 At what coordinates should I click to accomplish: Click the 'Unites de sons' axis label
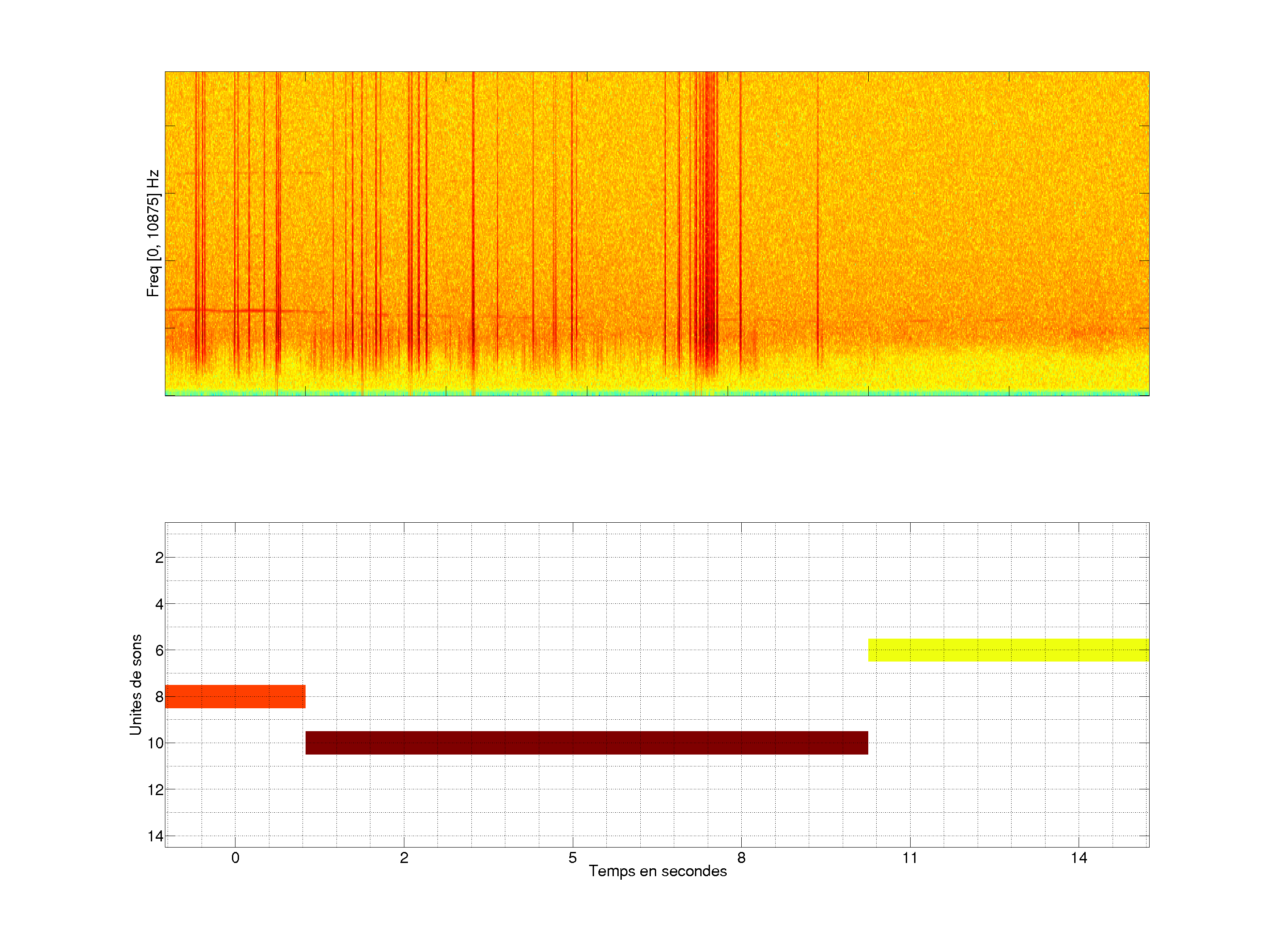[x=135, y=684]
